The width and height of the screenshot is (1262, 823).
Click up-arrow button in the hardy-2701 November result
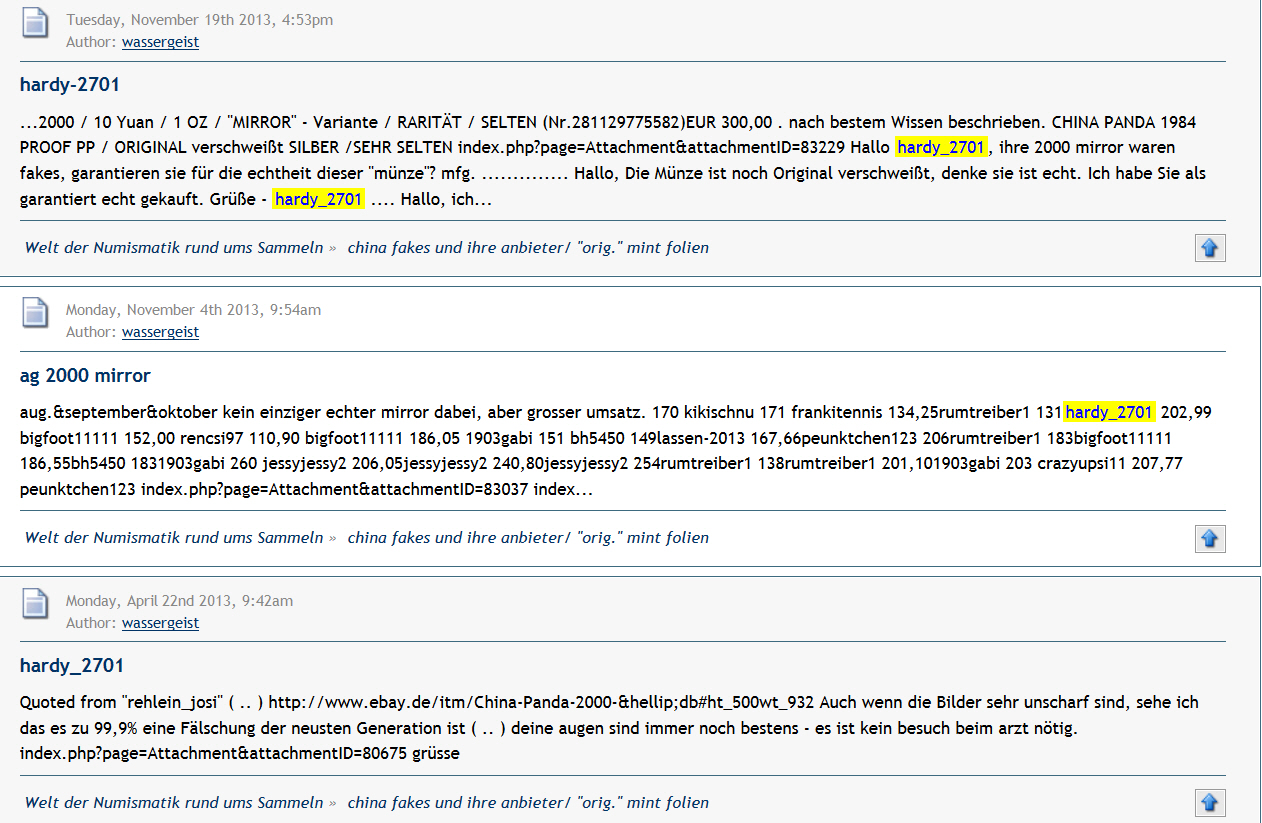[x=1209, y=248]
